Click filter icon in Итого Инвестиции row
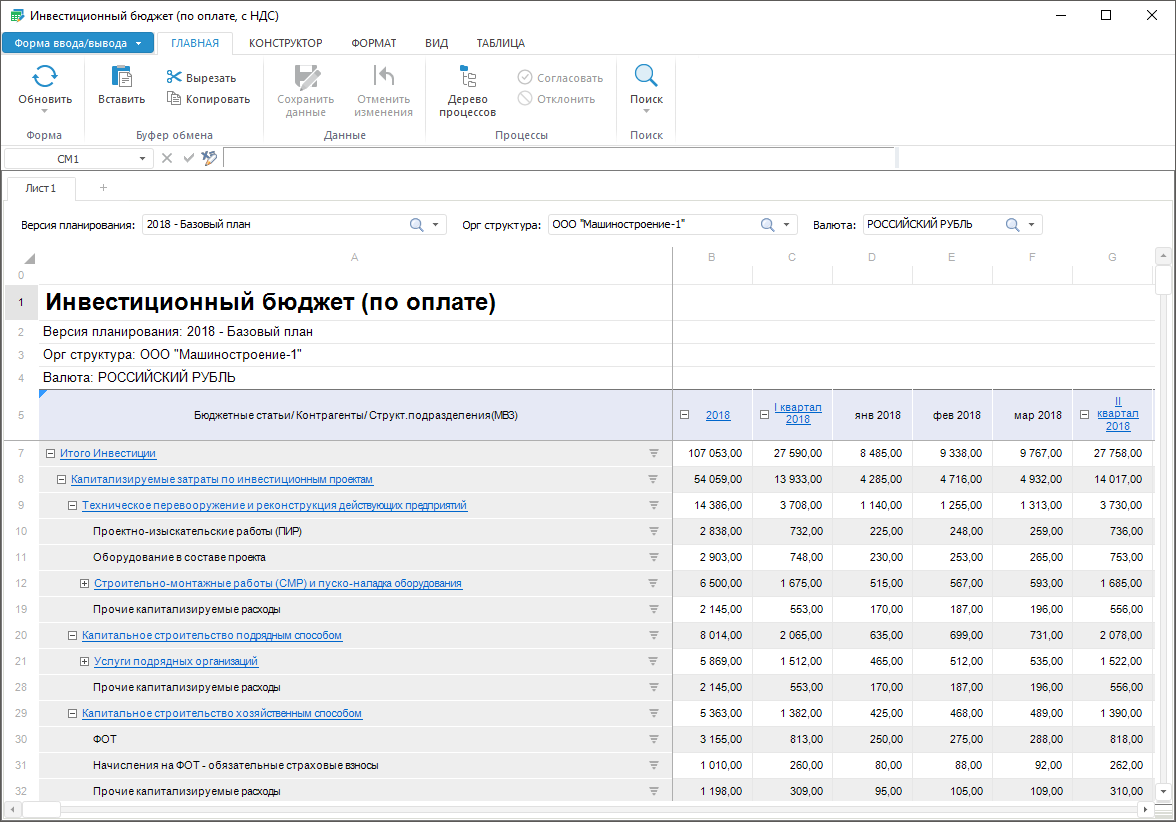 (654, 453)
